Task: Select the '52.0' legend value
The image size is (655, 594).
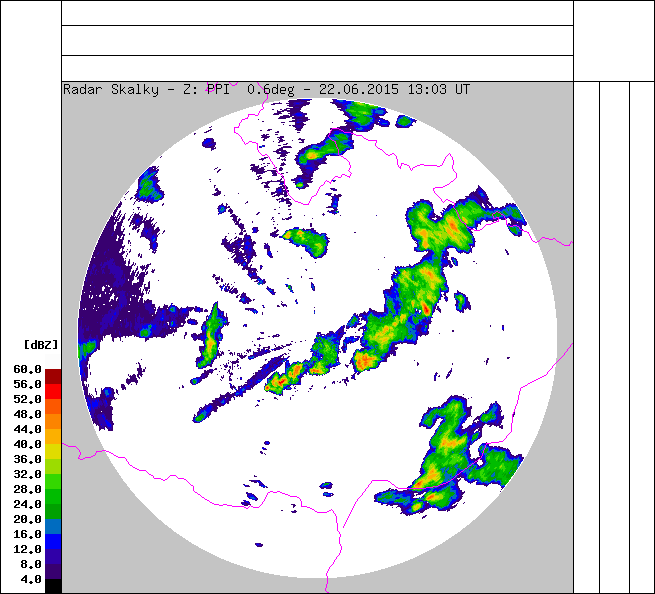Action: point(28,399)
